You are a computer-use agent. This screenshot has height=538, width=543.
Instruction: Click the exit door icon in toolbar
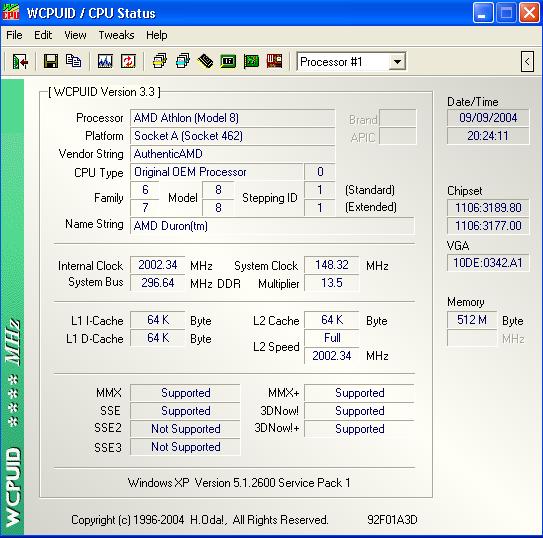20,62
